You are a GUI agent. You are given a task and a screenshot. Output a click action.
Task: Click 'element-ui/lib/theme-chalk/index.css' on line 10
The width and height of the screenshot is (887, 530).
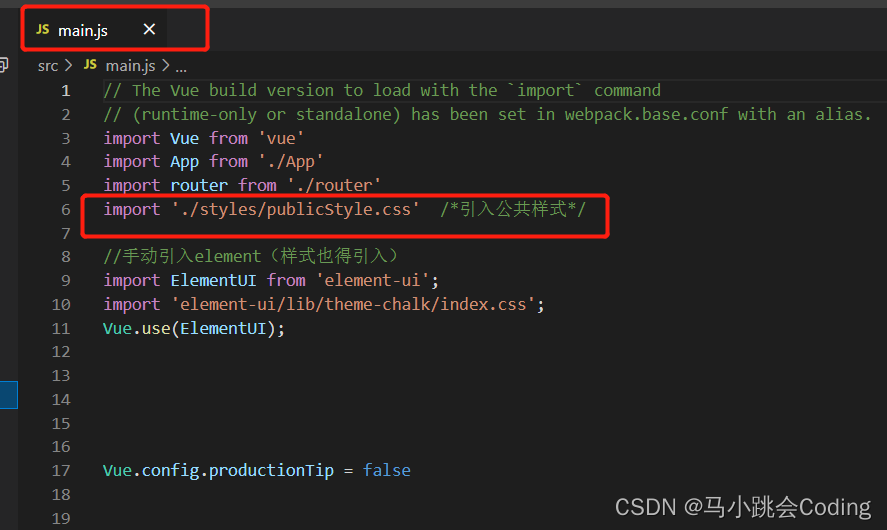tap(354, 304)
